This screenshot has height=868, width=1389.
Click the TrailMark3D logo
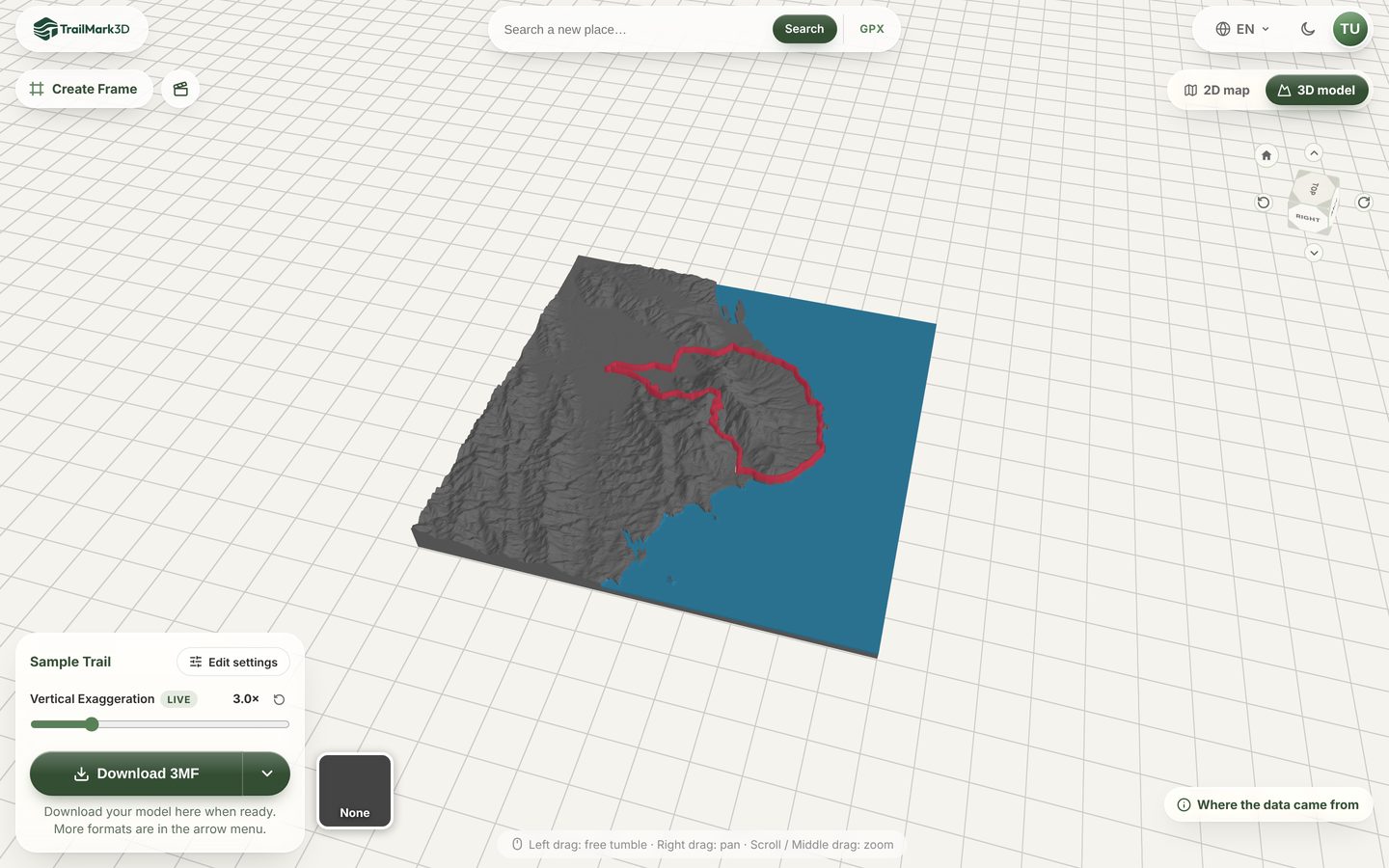click(x=82, y=29)
